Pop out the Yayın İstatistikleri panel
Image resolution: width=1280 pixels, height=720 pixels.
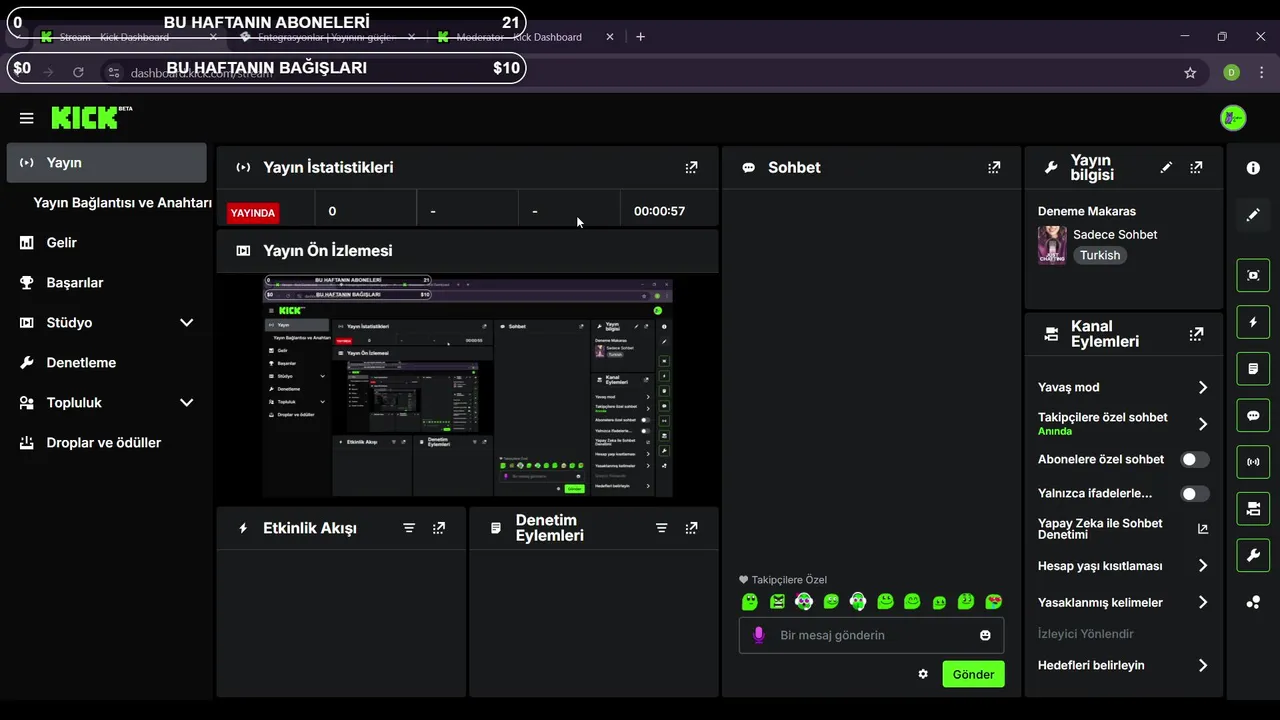pyautogui.click(x=691, y=168)
